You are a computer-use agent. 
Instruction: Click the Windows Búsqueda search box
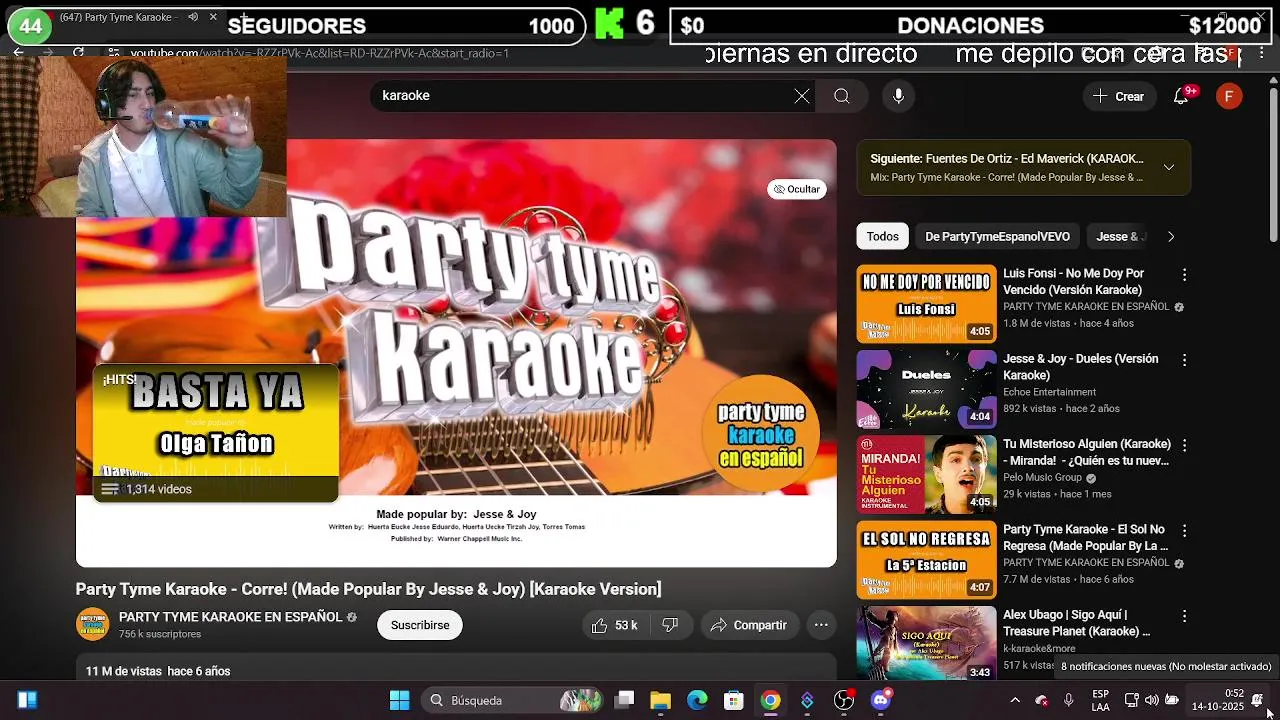[511, 700]
